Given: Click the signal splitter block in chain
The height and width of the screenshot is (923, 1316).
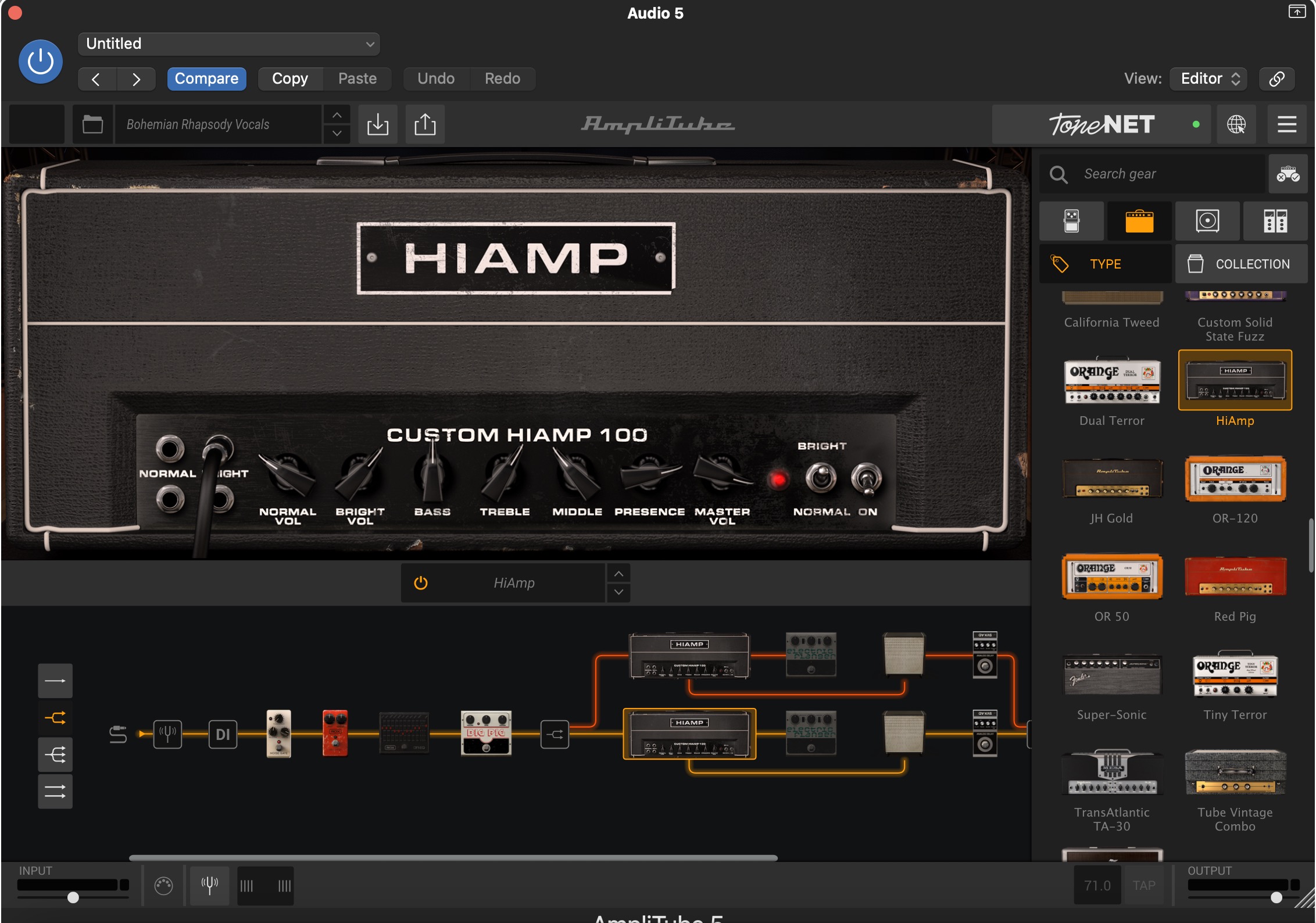Looking at the screenshot, I should click(555, 734).
